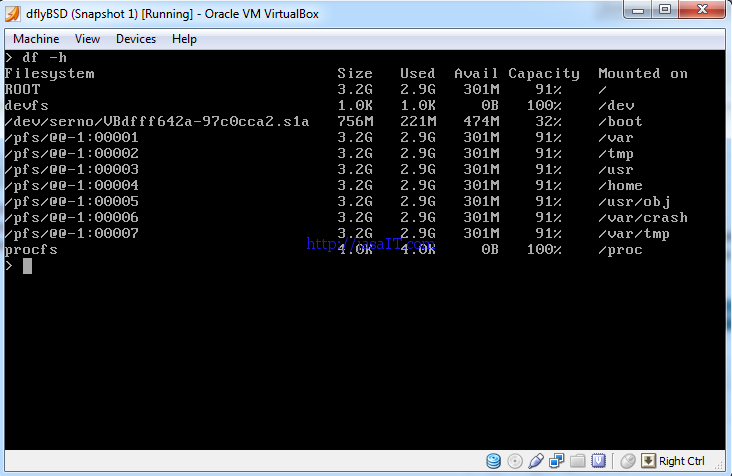Open the Machine menu

36,39
